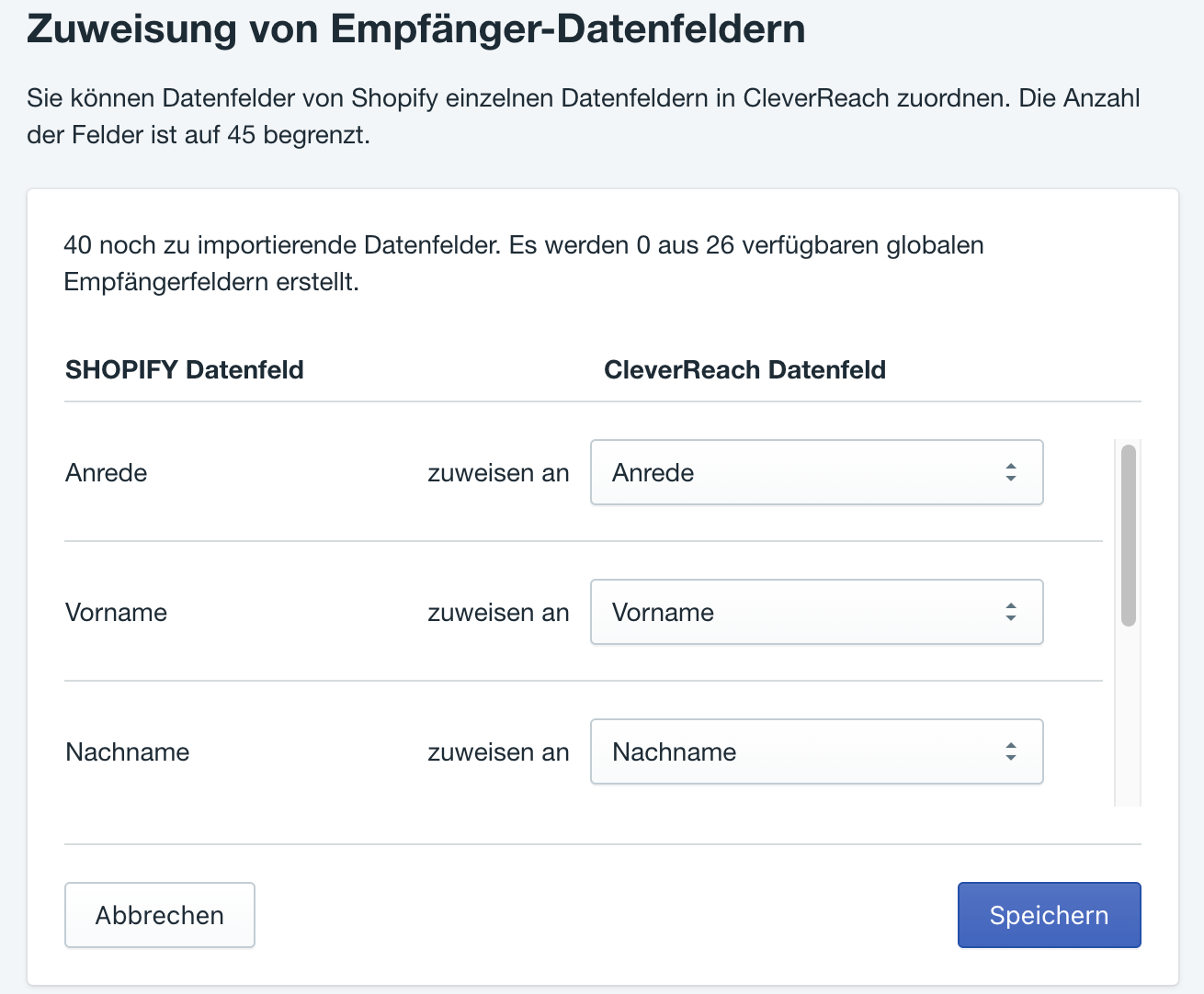Click the scrollbar track below the thumb
This screenshot has height=994, width=1204.
click(1128, 717)
